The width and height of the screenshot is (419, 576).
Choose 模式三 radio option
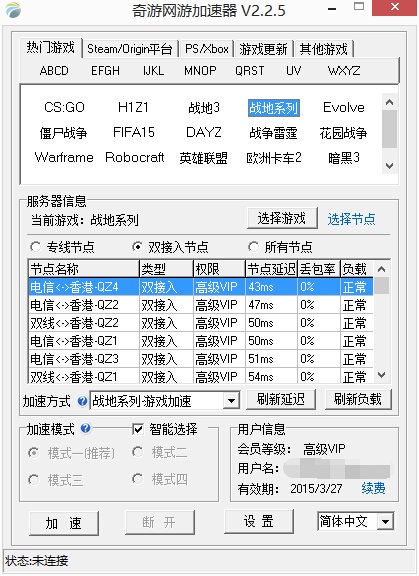34,480
